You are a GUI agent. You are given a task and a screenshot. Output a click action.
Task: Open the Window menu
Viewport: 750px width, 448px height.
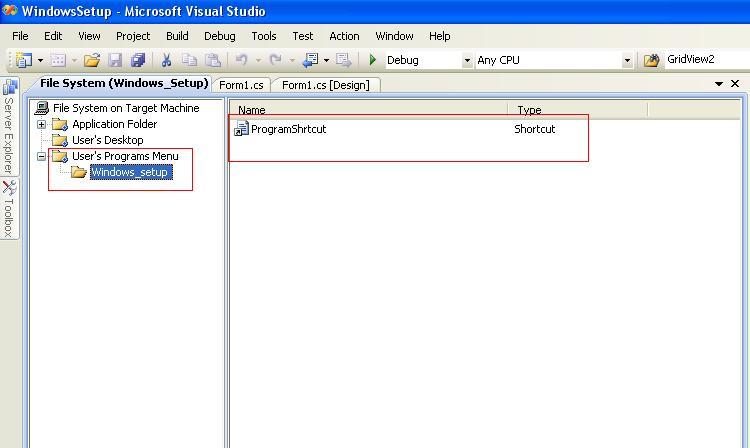[x=394, y=36]
